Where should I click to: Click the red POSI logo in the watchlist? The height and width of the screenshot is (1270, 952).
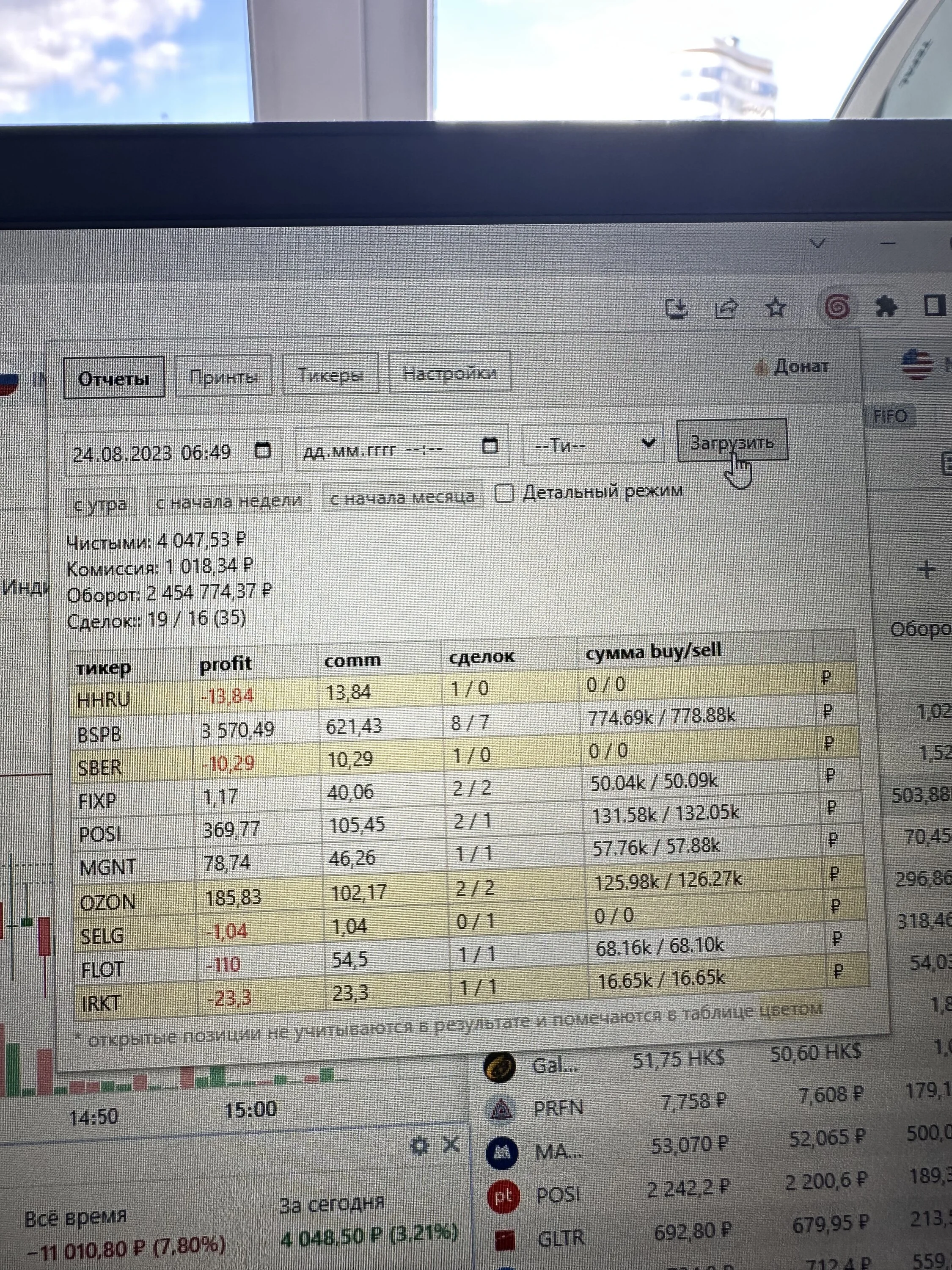pos(503,1196)
